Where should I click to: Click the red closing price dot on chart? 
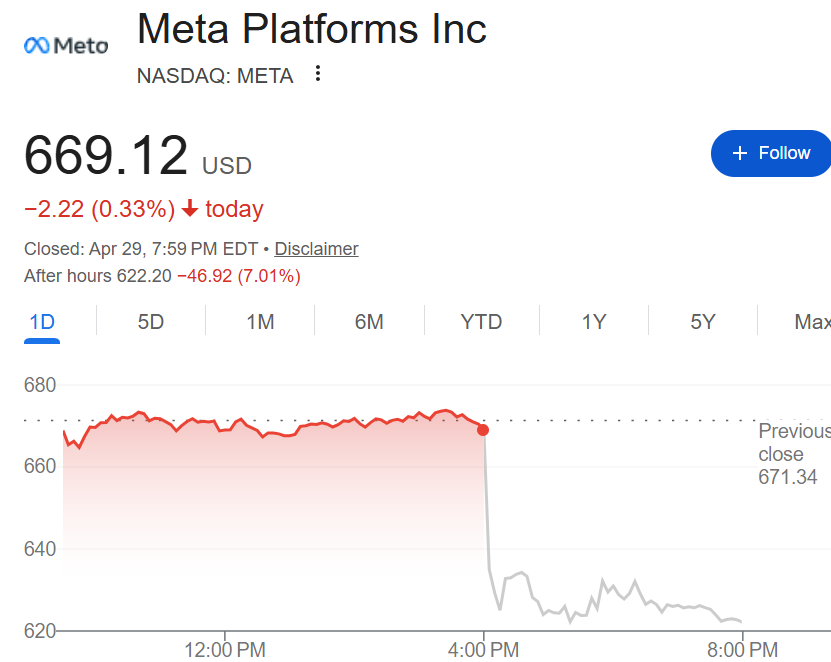click(483, 429)
